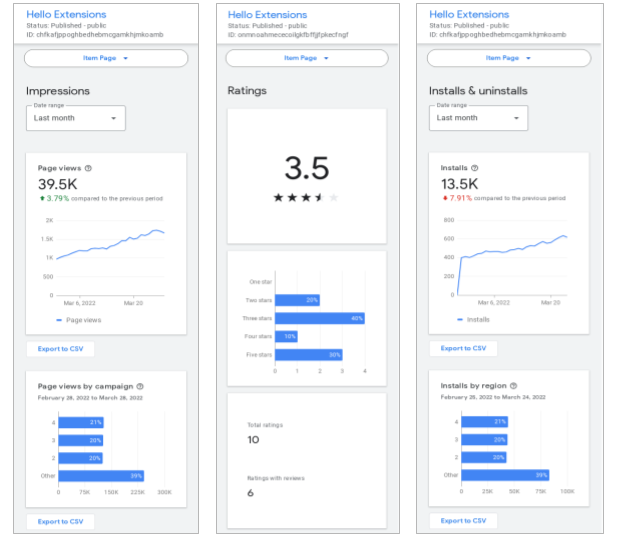
Task: Click the empty fifth rating star
Action: [334, 198]
